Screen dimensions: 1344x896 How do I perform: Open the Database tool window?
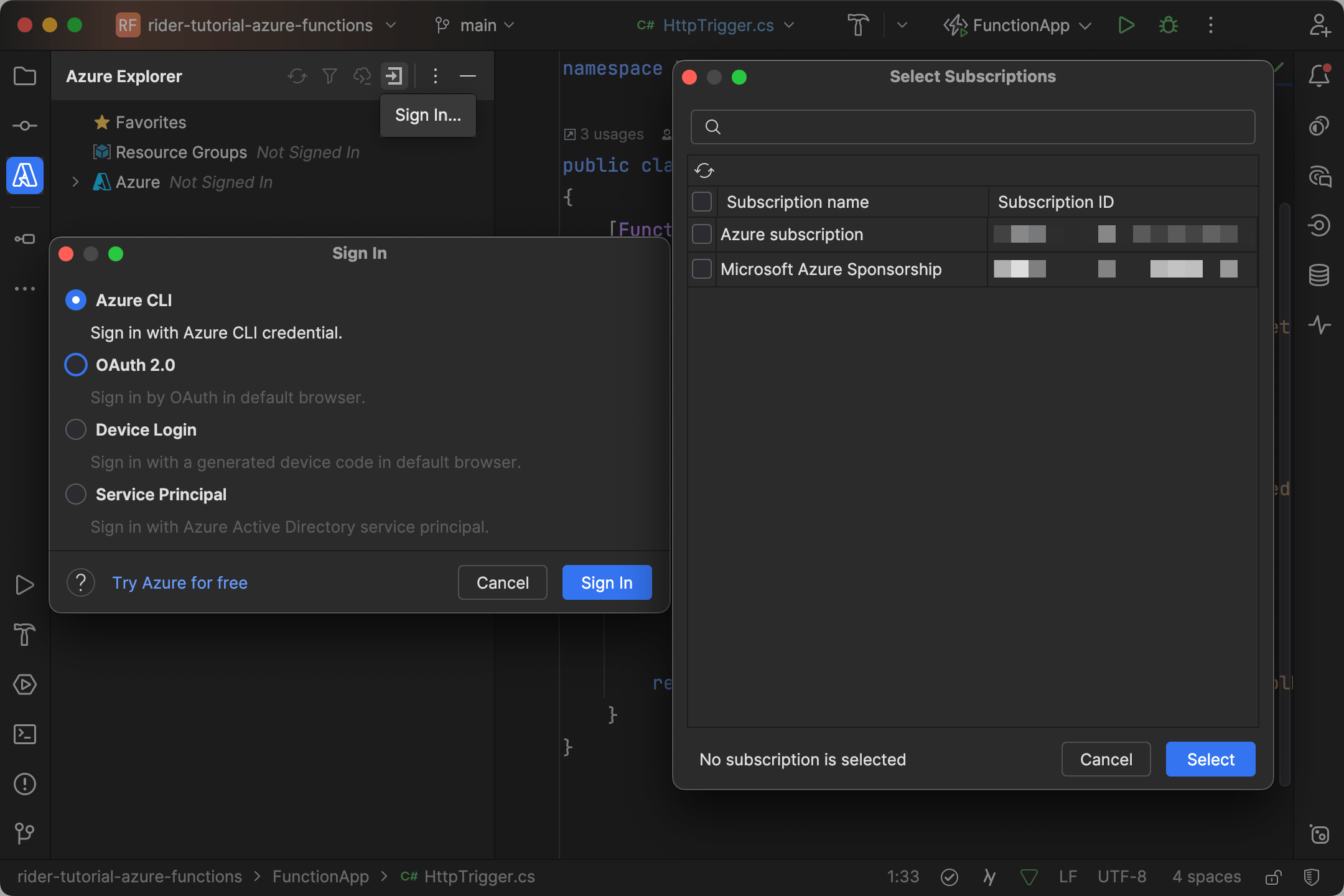1318,274
